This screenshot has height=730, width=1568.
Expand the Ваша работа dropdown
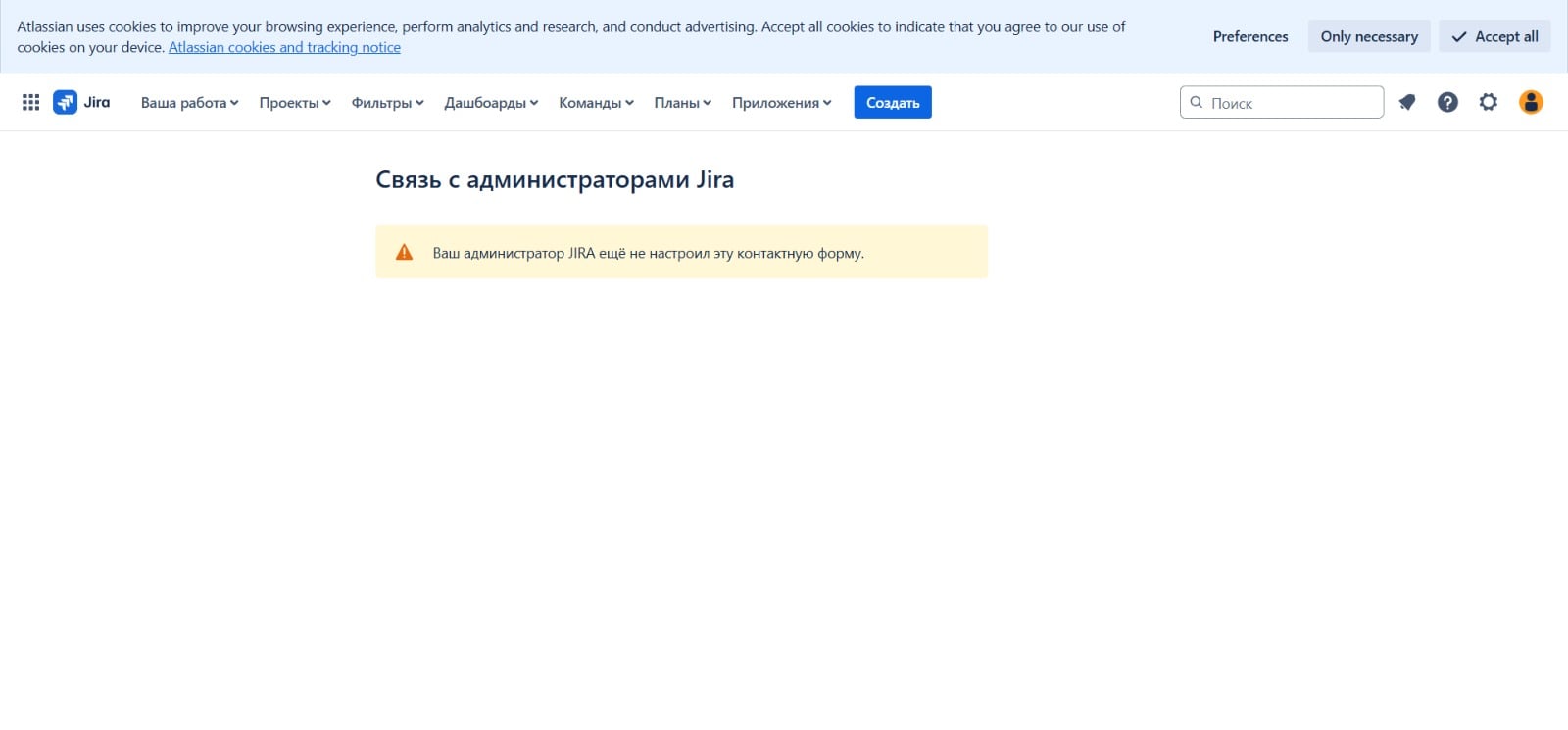(x=190, y=103)
